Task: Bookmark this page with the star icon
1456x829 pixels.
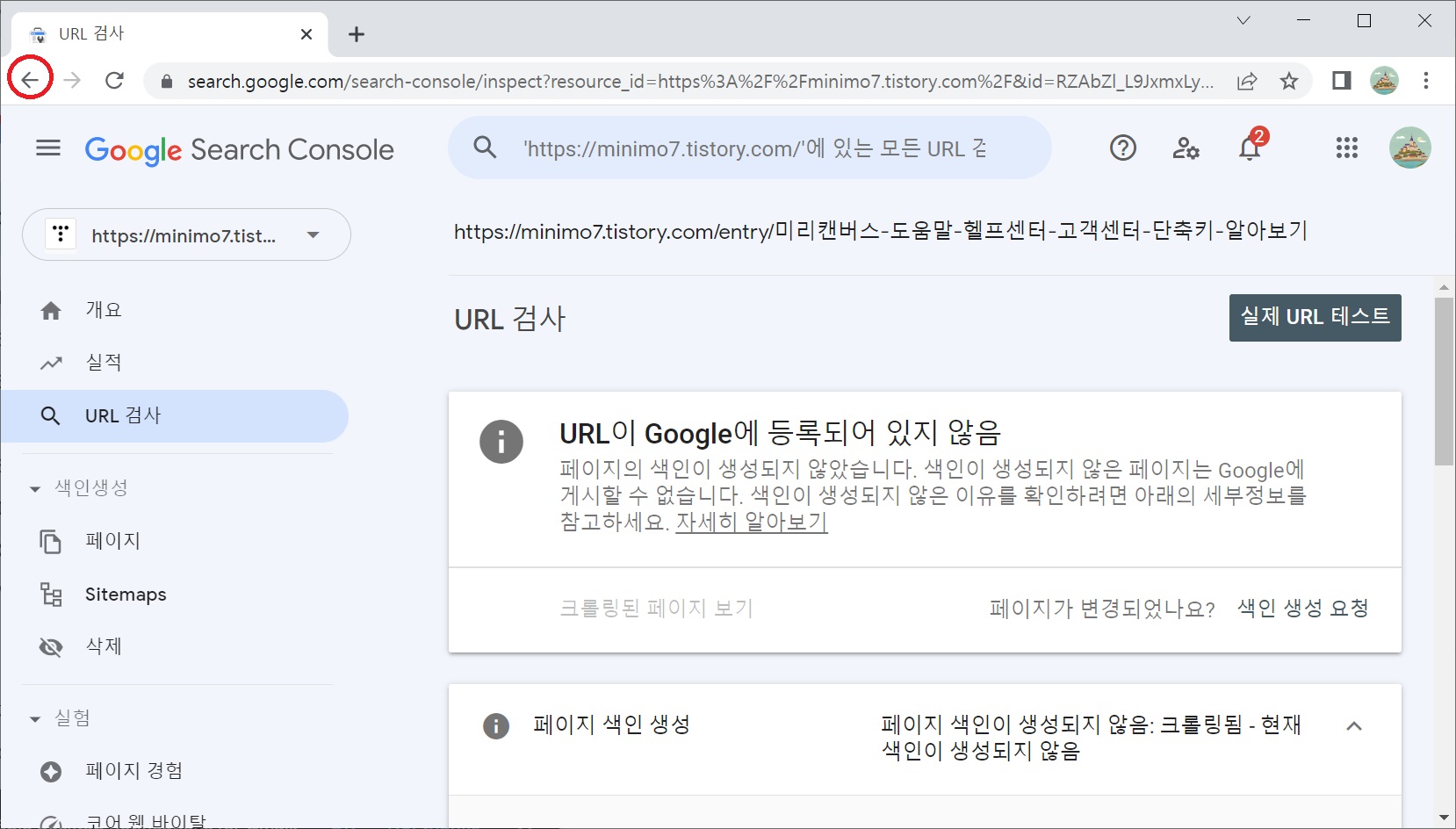Action: (1288, 82)
